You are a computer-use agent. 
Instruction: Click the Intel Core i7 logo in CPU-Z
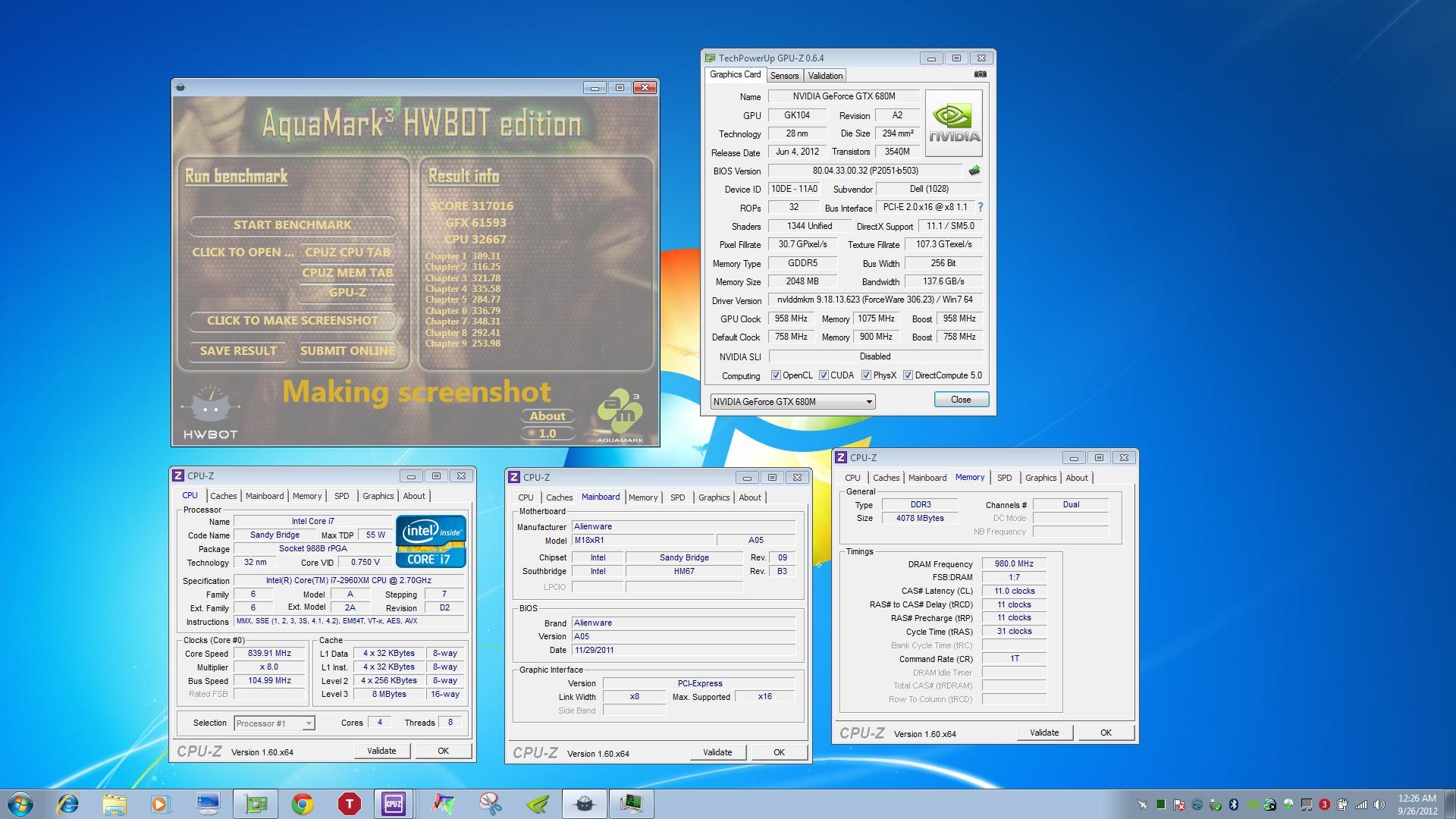click(x=431, y=541)
